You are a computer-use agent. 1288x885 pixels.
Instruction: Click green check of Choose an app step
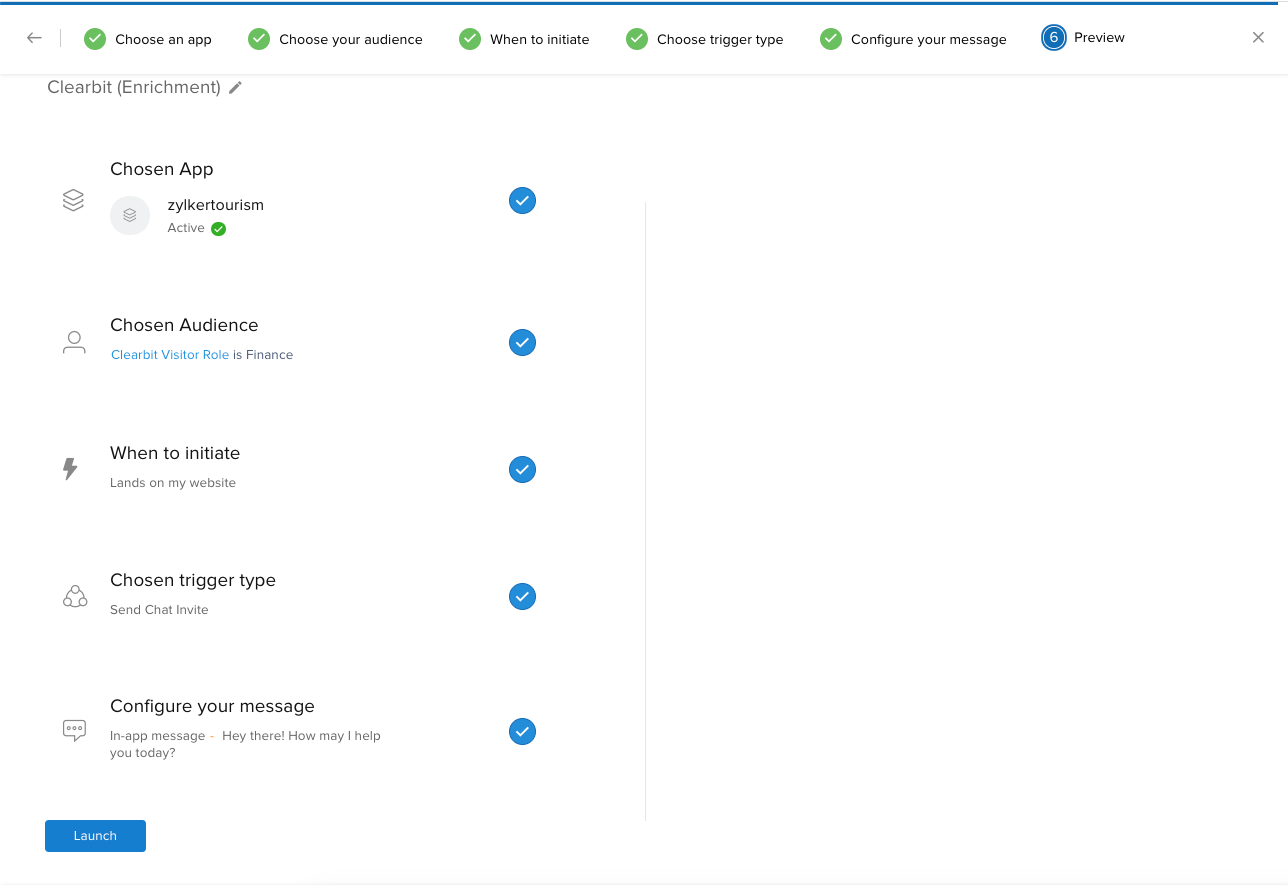(x=95, y=39)
